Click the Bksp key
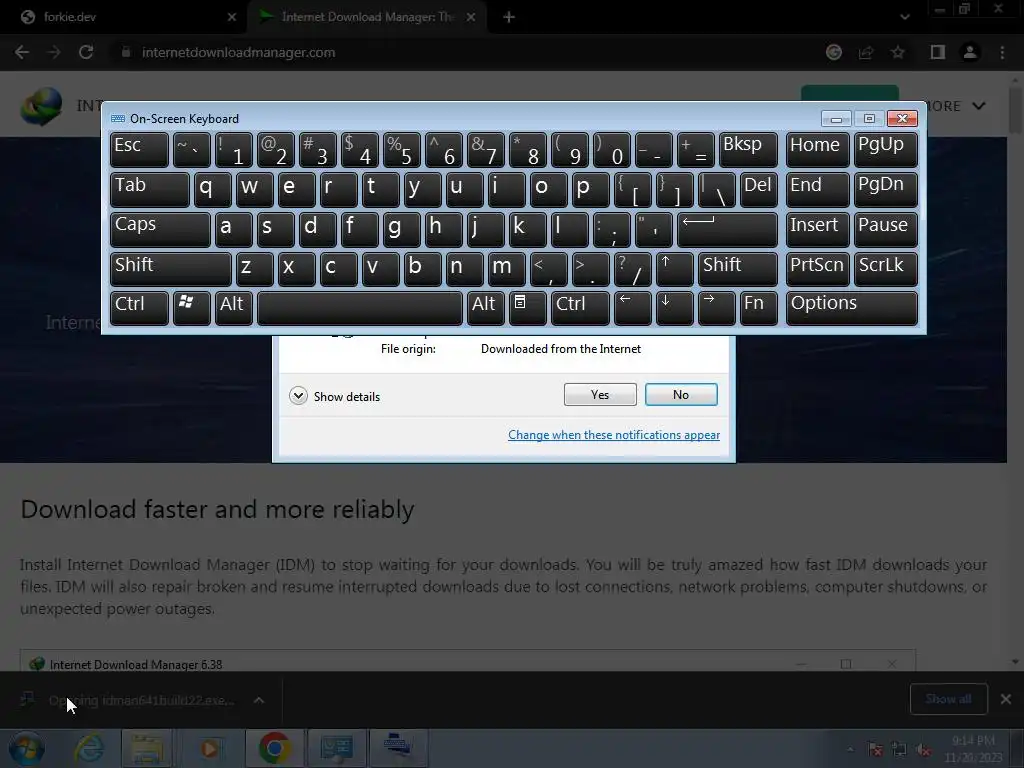The width and height of the screenshot is (1024, 768). [x=748, y=150]
